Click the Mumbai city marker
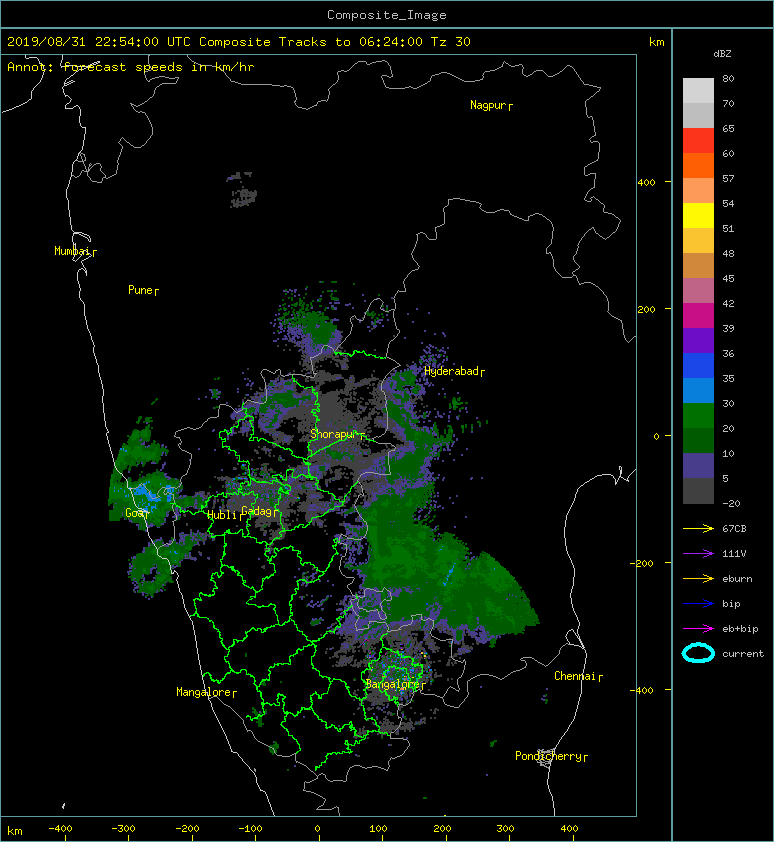This screenshot has width=774, height=842. (75, 251)
